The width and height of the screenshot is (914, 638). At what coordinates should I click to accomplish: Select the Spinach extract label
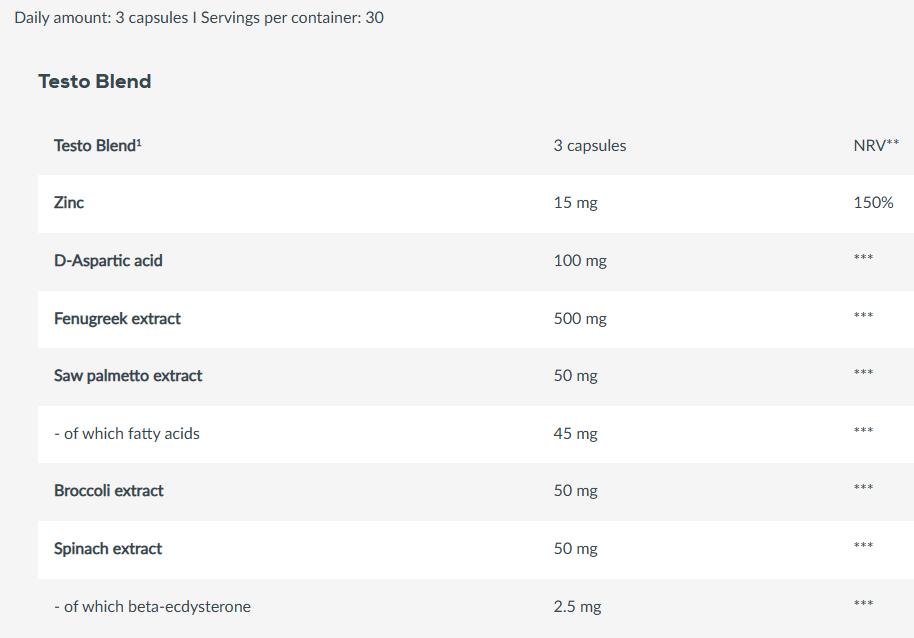108,549
